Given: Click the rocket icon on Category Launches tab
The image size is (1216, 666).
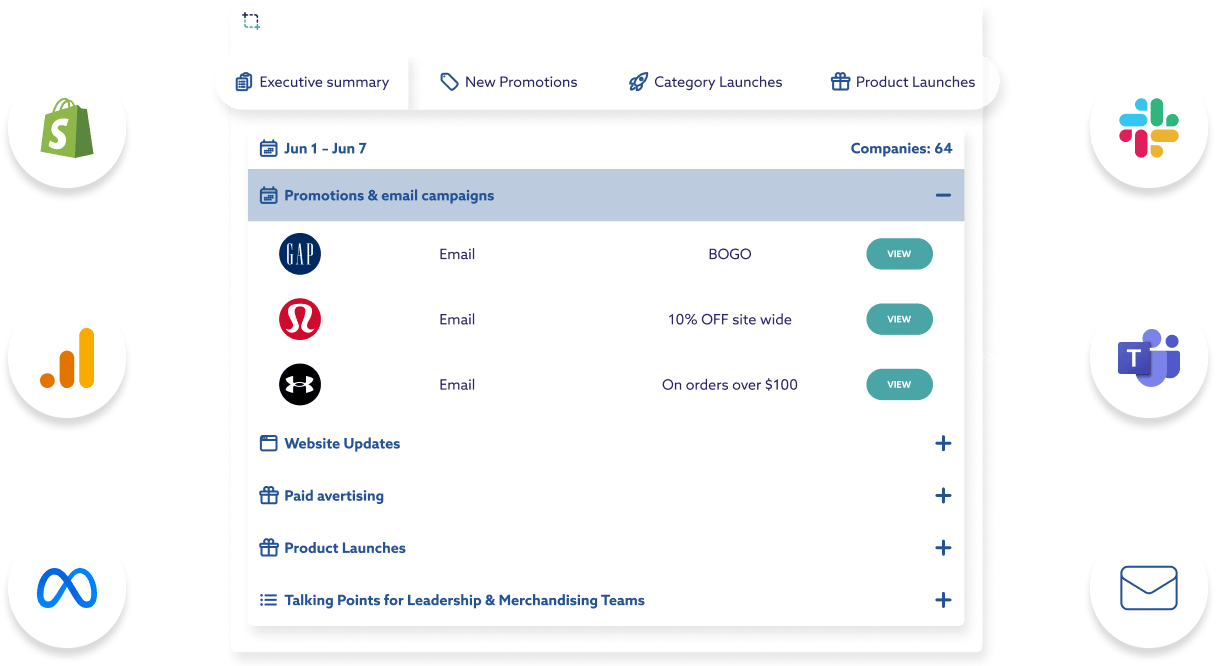Looking at the screenshot, I should click(638, 82).
